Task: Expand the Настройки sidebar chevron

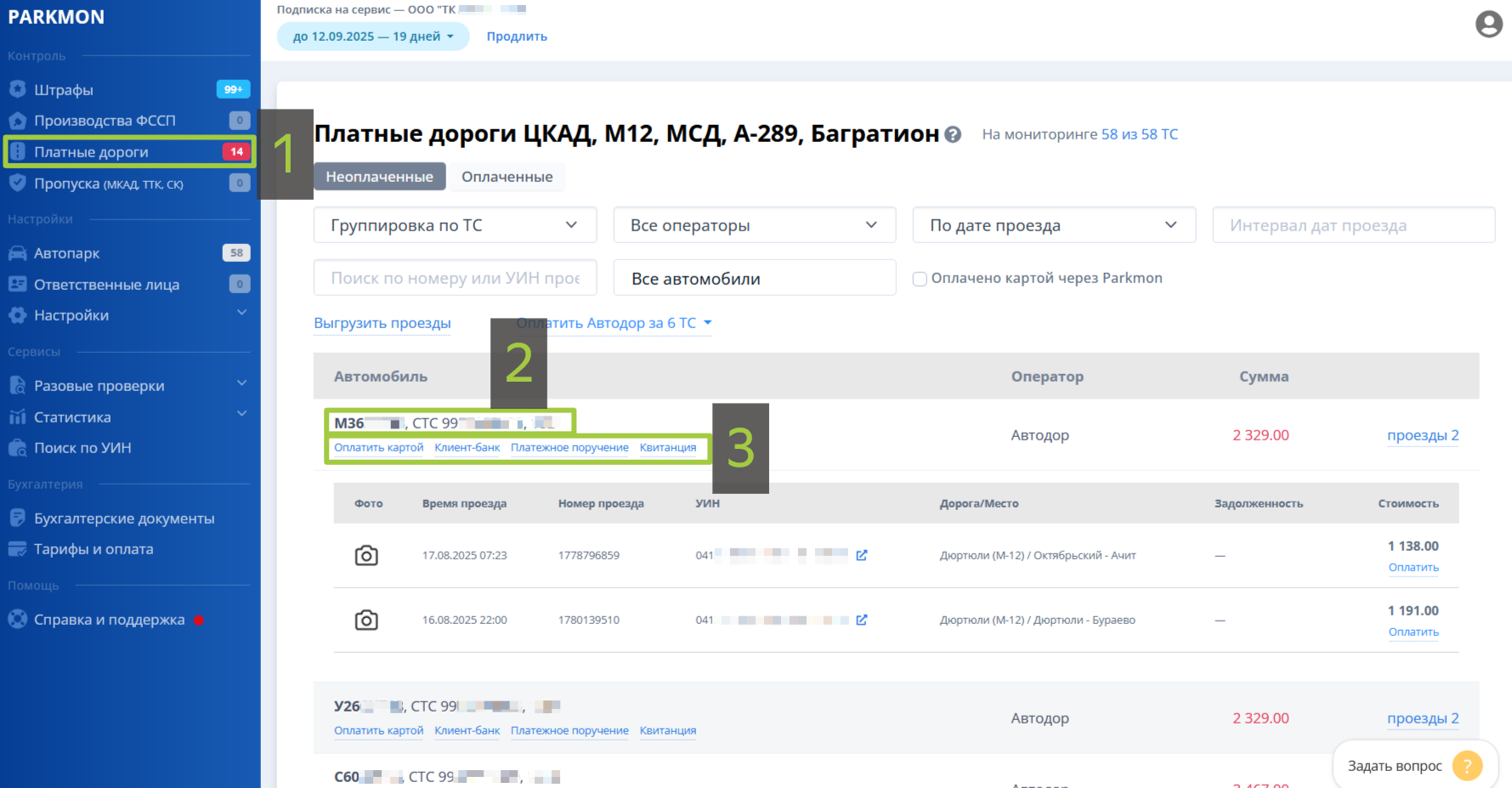Action: [242, 313]
